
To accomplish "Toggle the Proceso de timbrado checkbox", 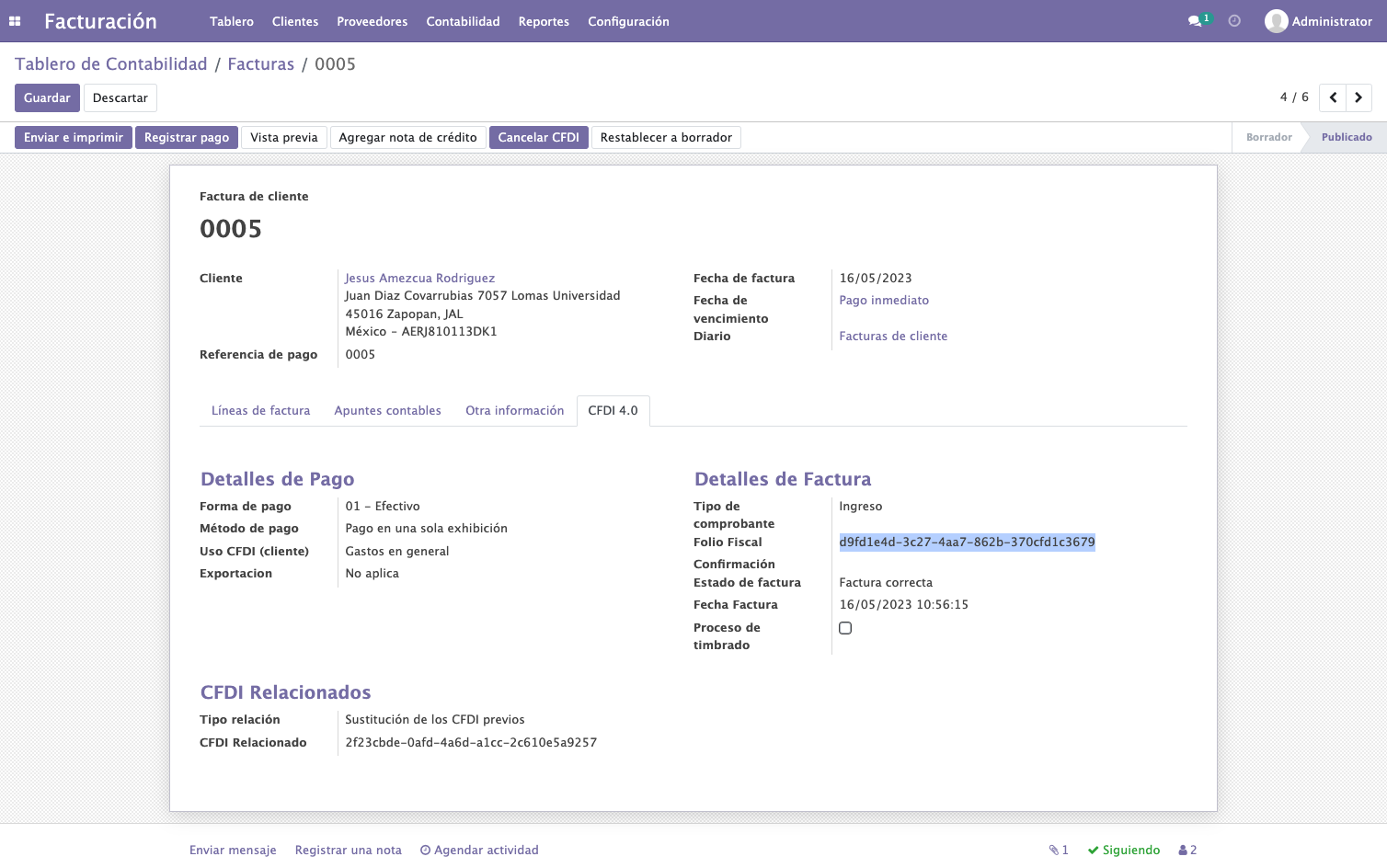I will [x=845, y=628].
